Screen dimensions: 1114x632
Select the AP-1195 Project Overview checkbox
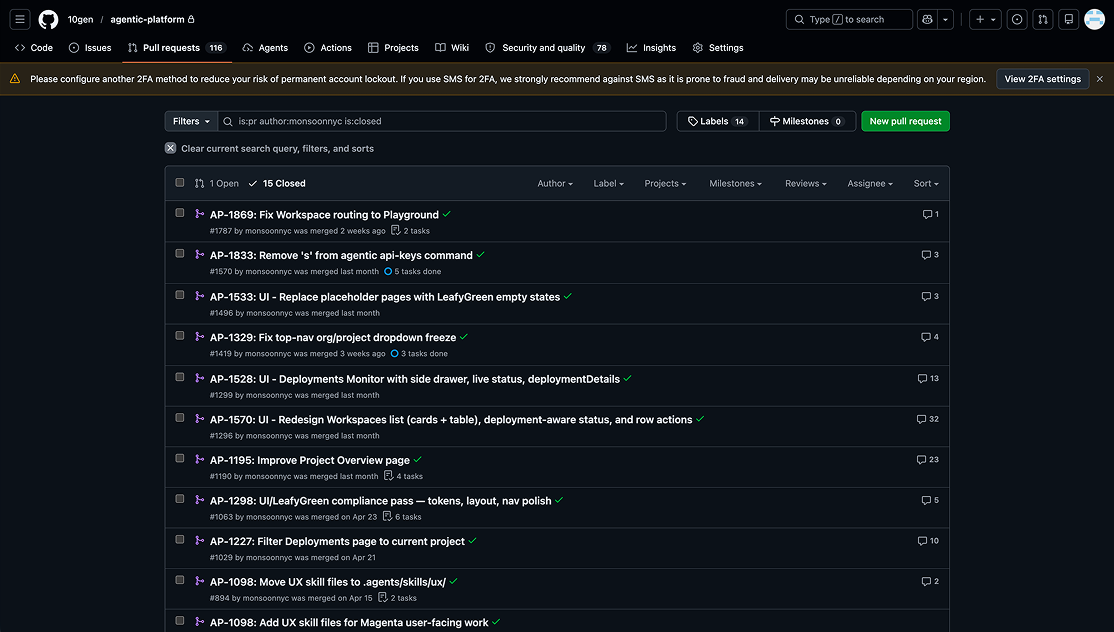[x=180, y=458]
